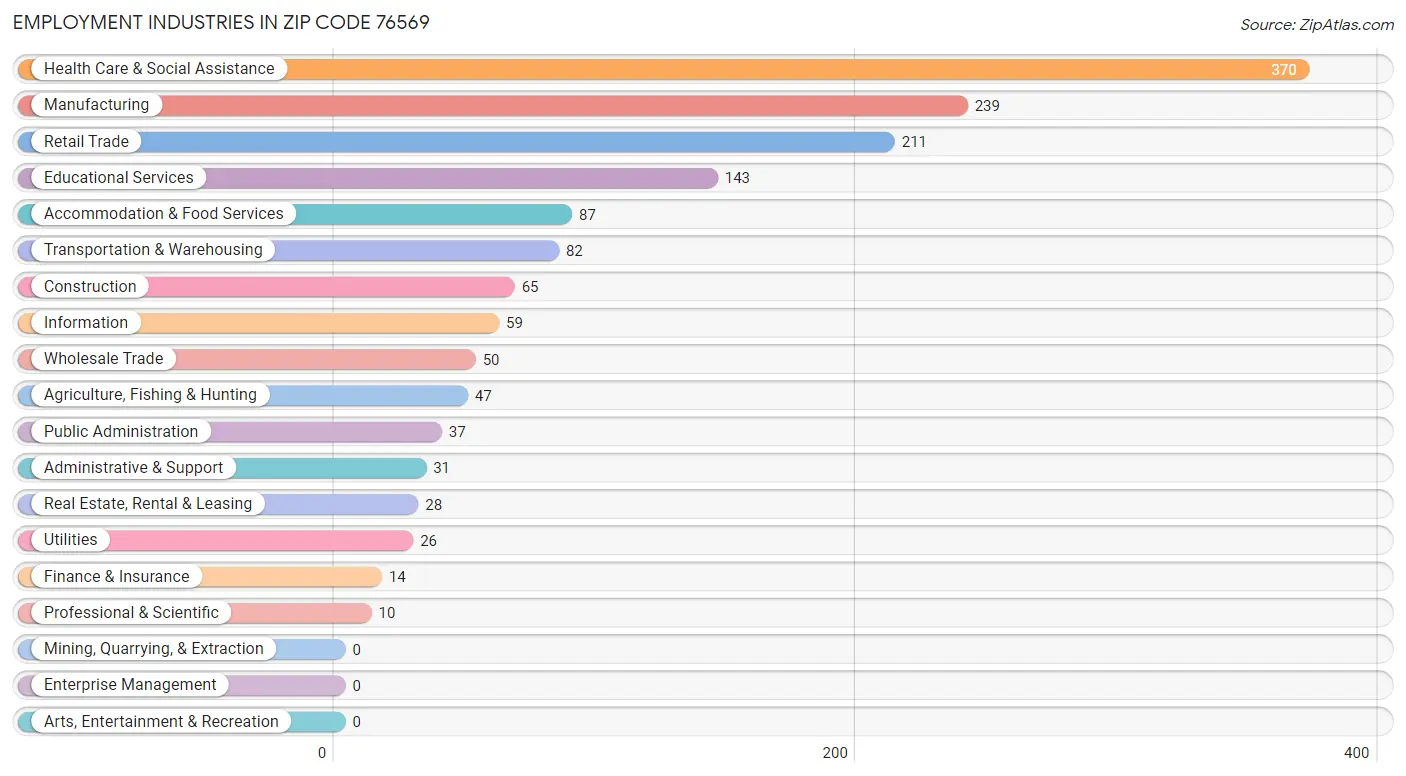1406x776 pixels.
Task: Click the 82 value for Transportation & Warehousing
Action: click(x=574, y=251)
